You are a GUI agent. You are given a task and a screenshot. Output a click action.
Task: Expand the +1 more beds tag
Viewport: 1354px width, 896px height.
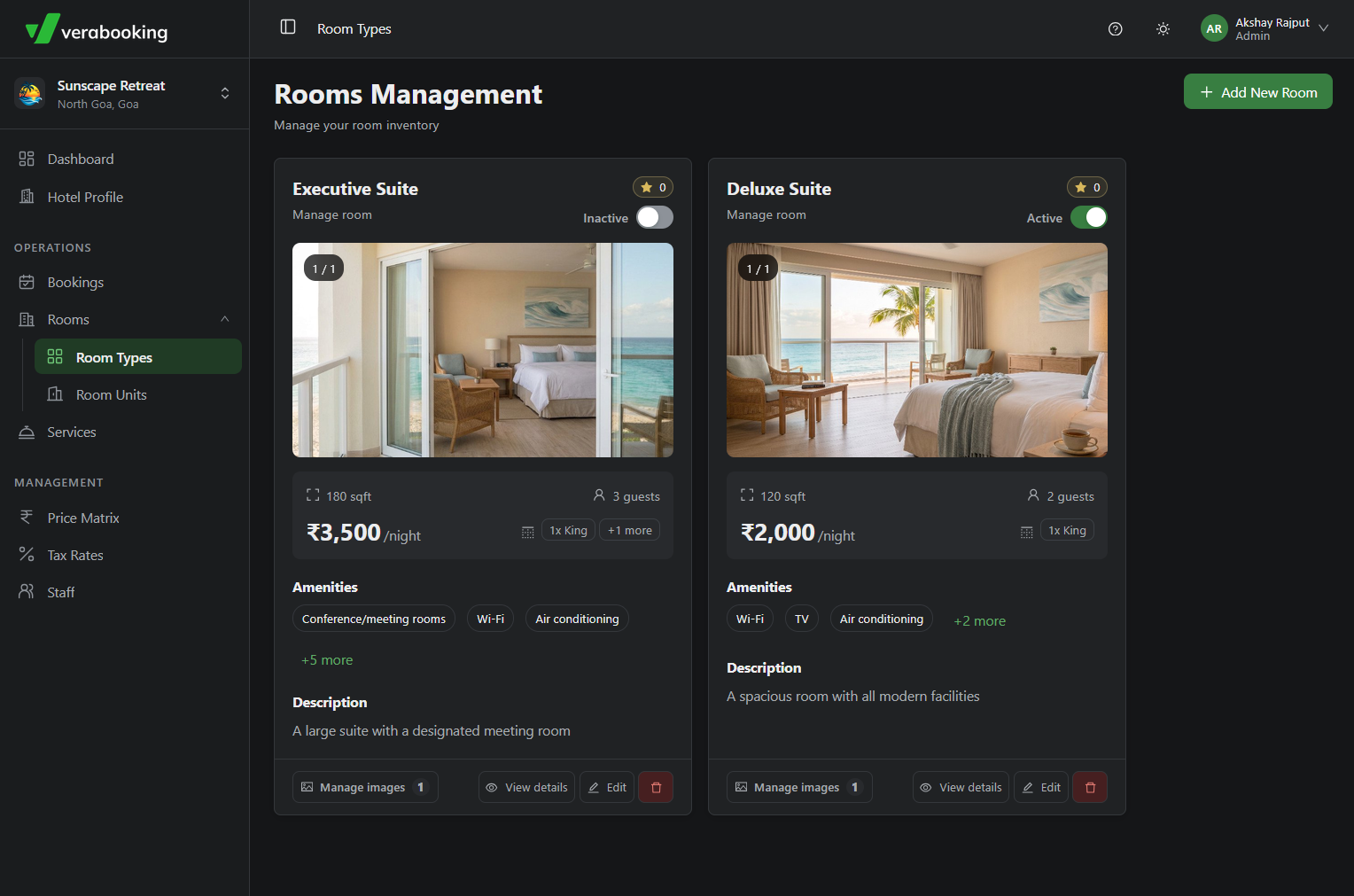pos(629,530)
